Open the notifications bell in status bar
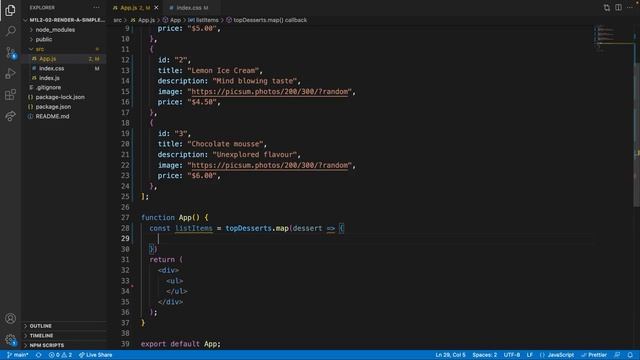 pos(630,355)
